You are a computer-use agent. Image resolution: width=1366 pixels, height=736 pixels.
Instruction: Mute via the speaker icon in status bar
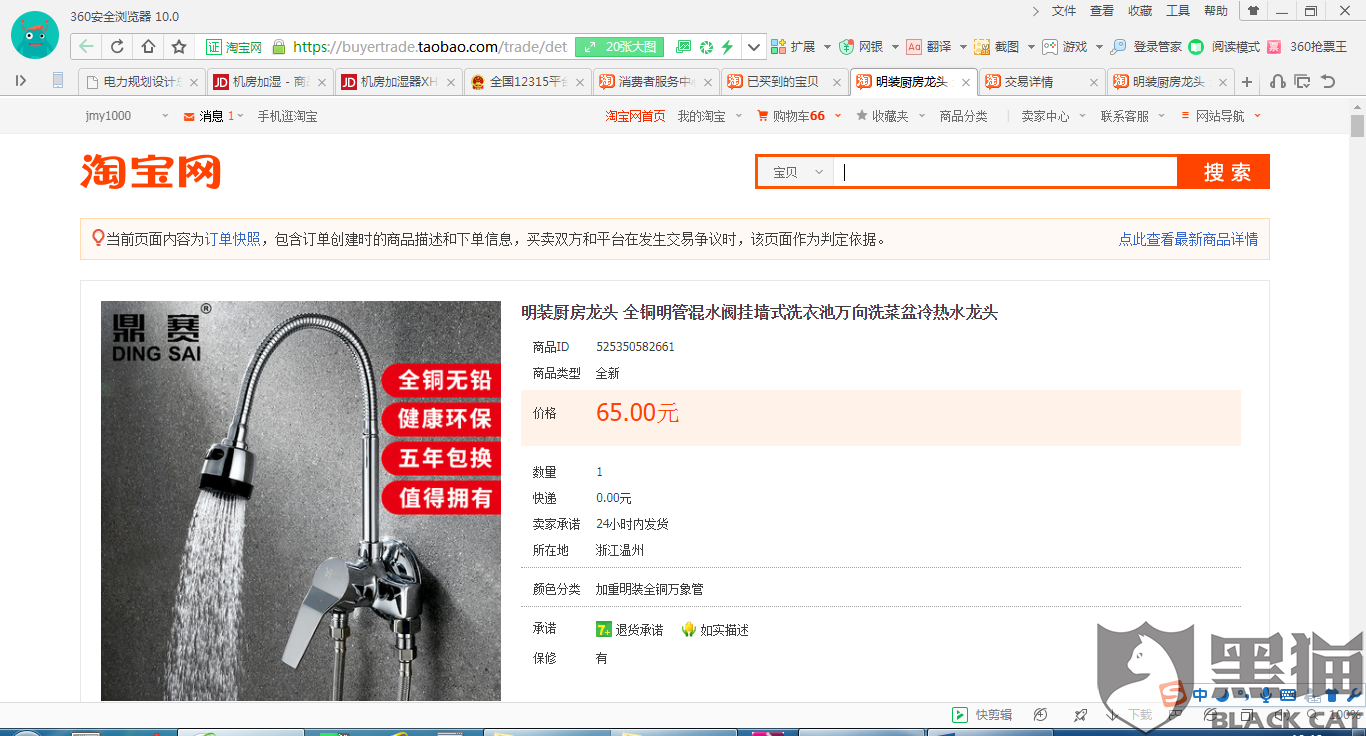coord(1283,713)
